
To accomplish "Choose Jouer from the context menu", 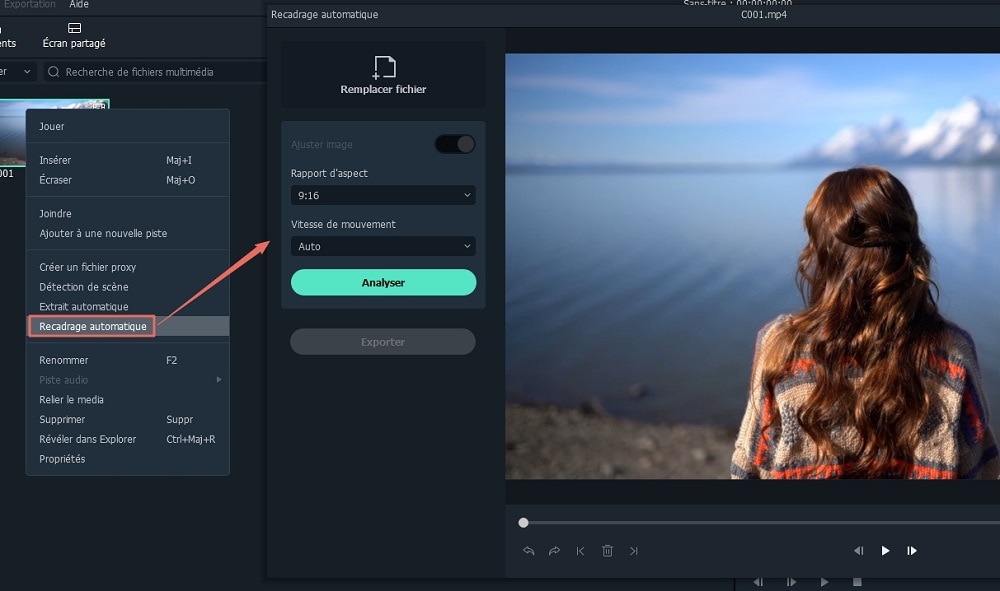I will tap(128, 126).
